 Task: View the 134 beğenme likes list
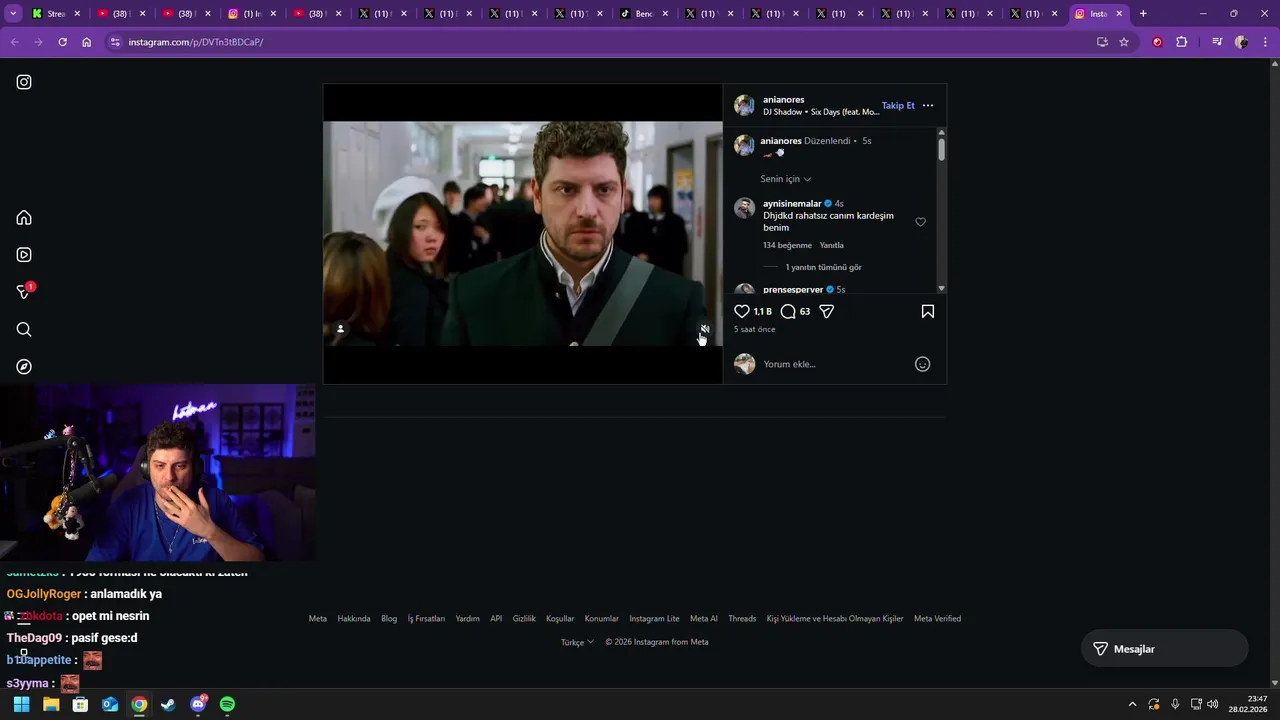click(787, 245)
